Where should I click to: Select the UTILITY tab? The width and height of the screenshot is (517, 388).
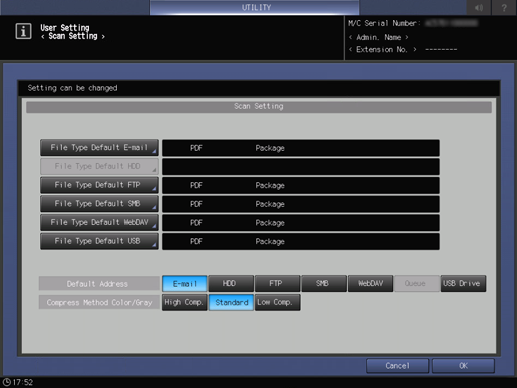(255, 7)
